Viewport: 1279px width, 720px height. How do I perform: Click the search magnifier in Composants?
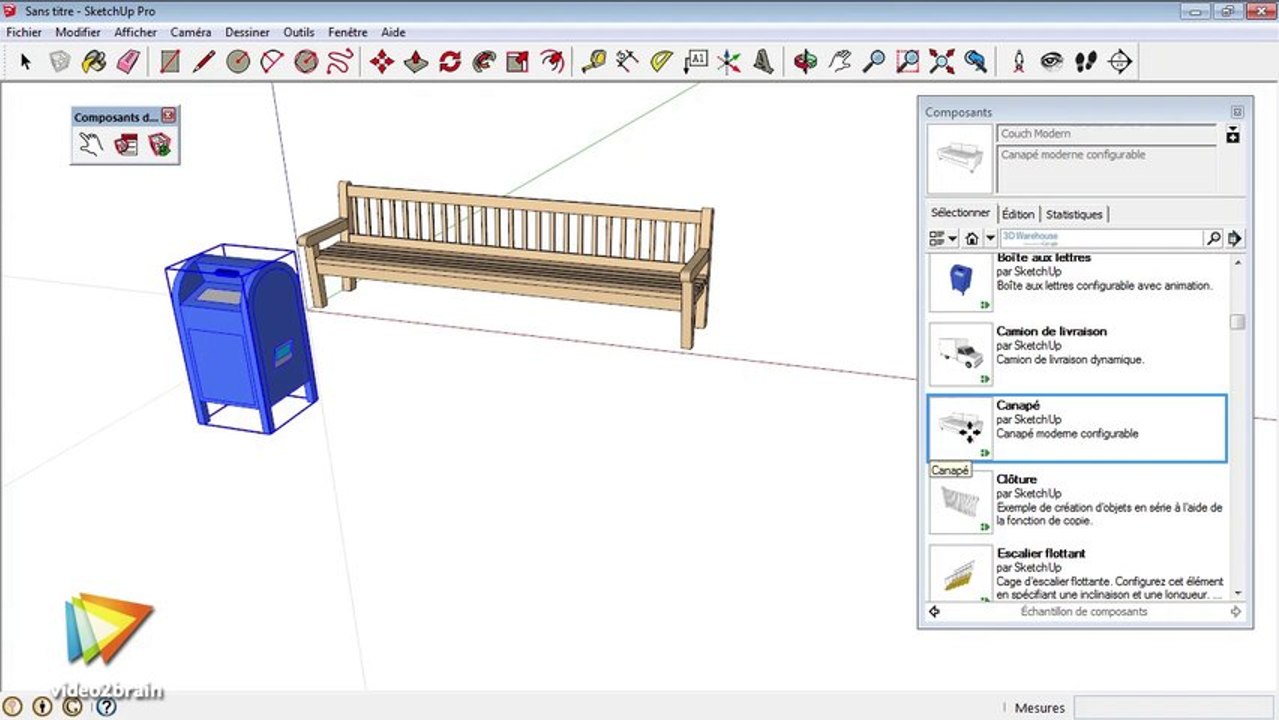tap(1213, 238)
